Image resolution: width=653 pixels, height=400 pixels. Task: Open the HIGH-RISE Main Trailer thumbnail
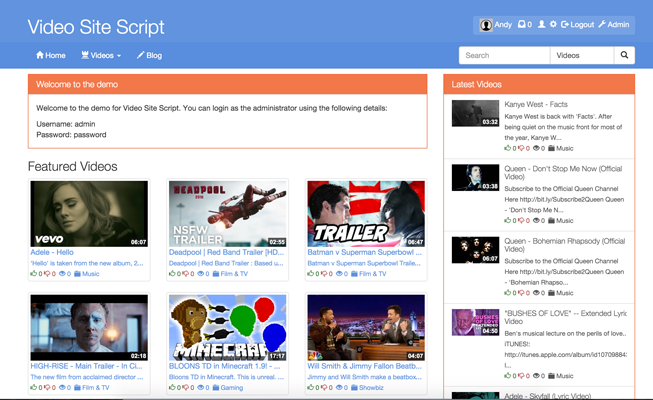pos(89,328)
